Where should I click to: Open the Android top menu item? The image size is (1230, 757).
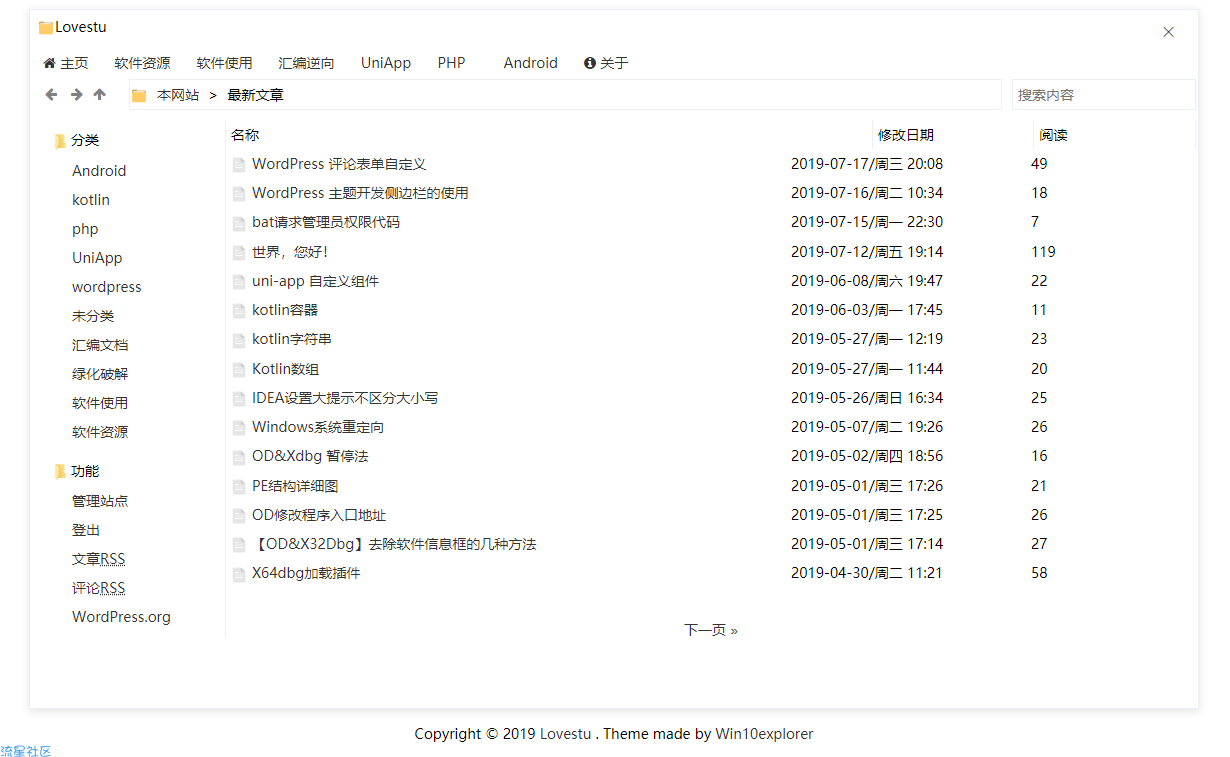[x=530, y=63]
